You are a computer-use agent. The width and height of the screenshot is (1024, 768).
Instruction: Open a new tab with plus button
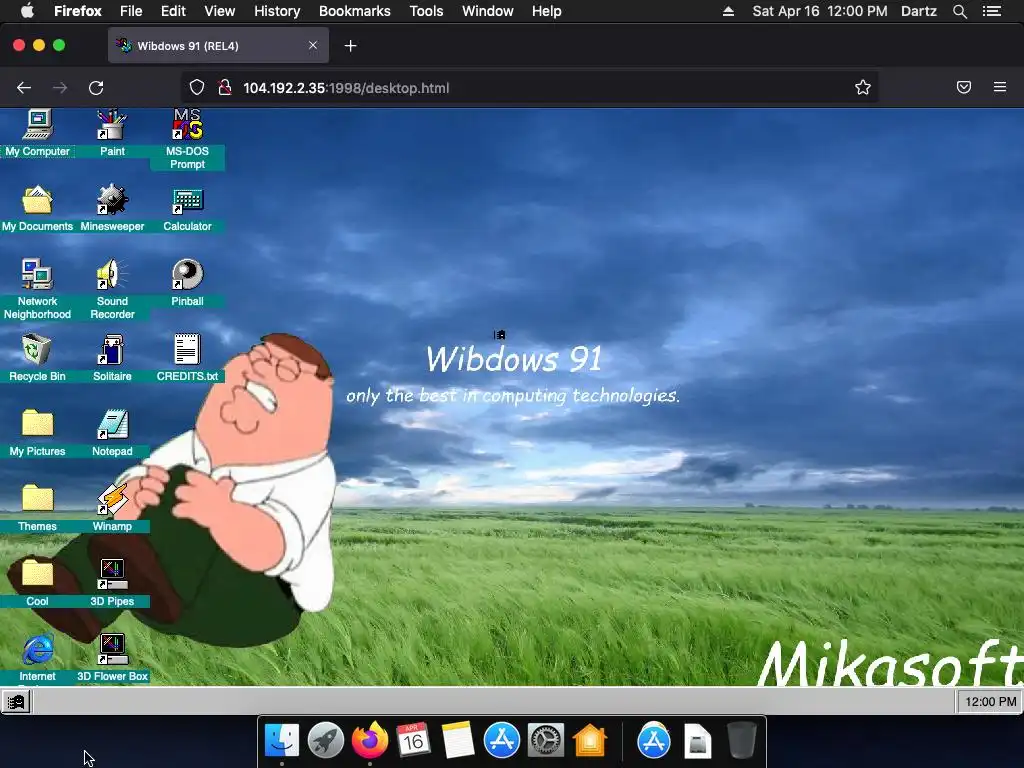(351, 46)
